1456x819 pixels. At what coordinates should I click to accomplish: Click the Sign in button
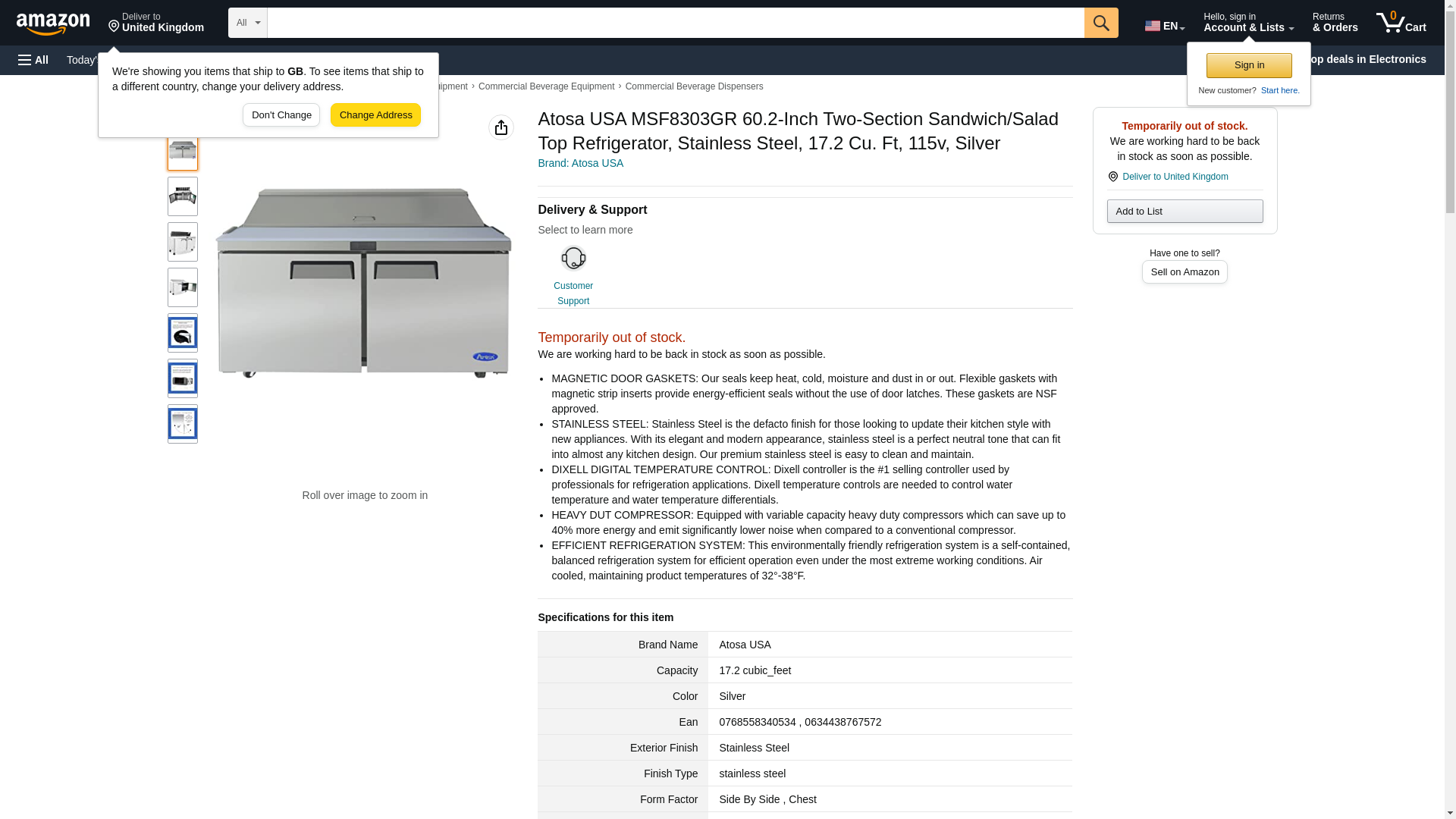(x=1249, y=65)
